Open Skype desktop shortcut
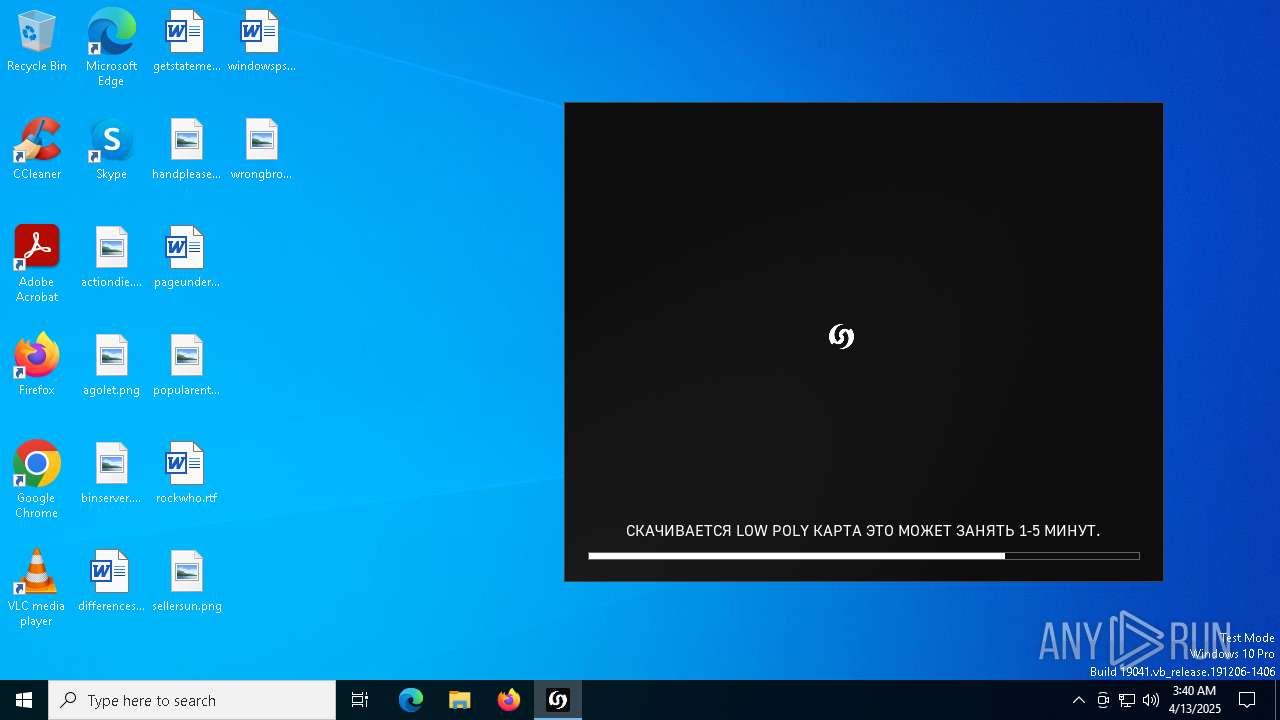Image resolution: width=1280 pixels, height=720 pixels. (x=111, y=150)
